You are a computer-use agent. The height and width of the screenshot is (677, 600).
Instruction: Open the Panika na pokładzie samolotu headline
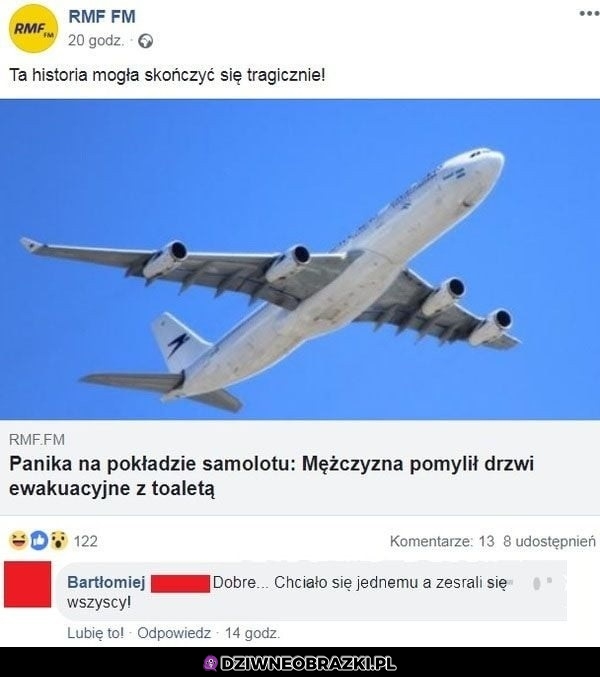pos(272,476)
